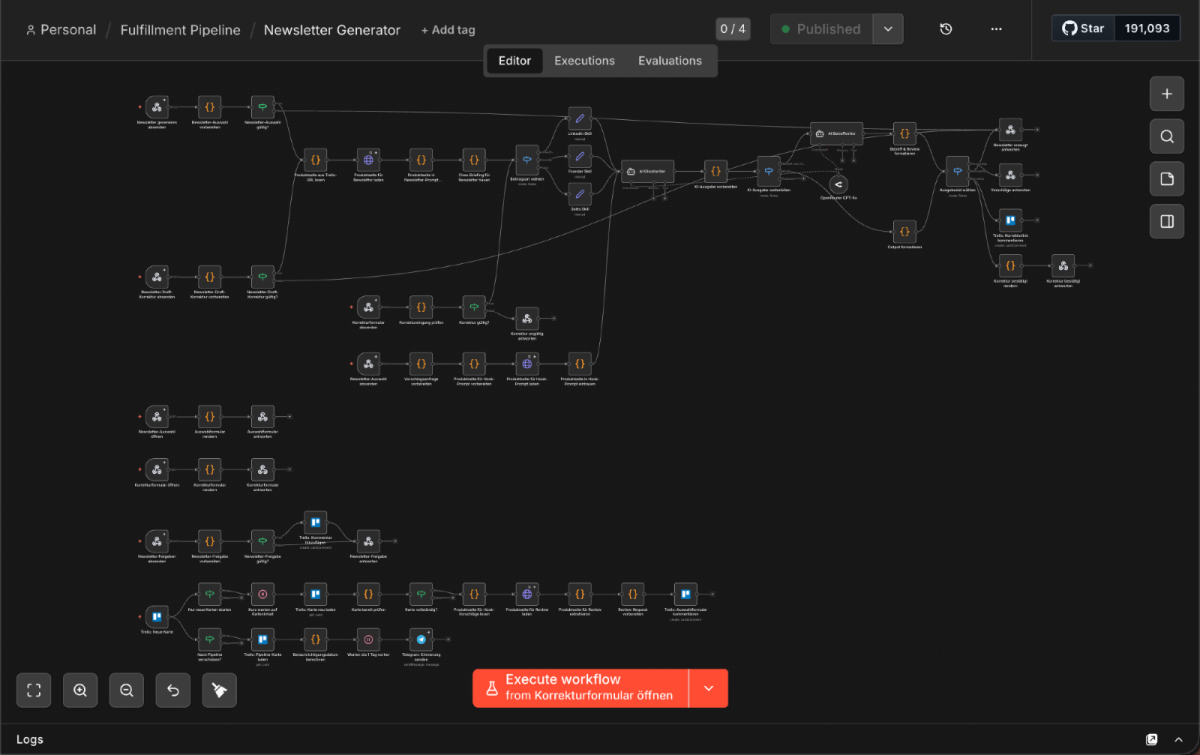
Task: Toggle the side panel view icon
Action: pyautogui.click(x=1167, y=221)
